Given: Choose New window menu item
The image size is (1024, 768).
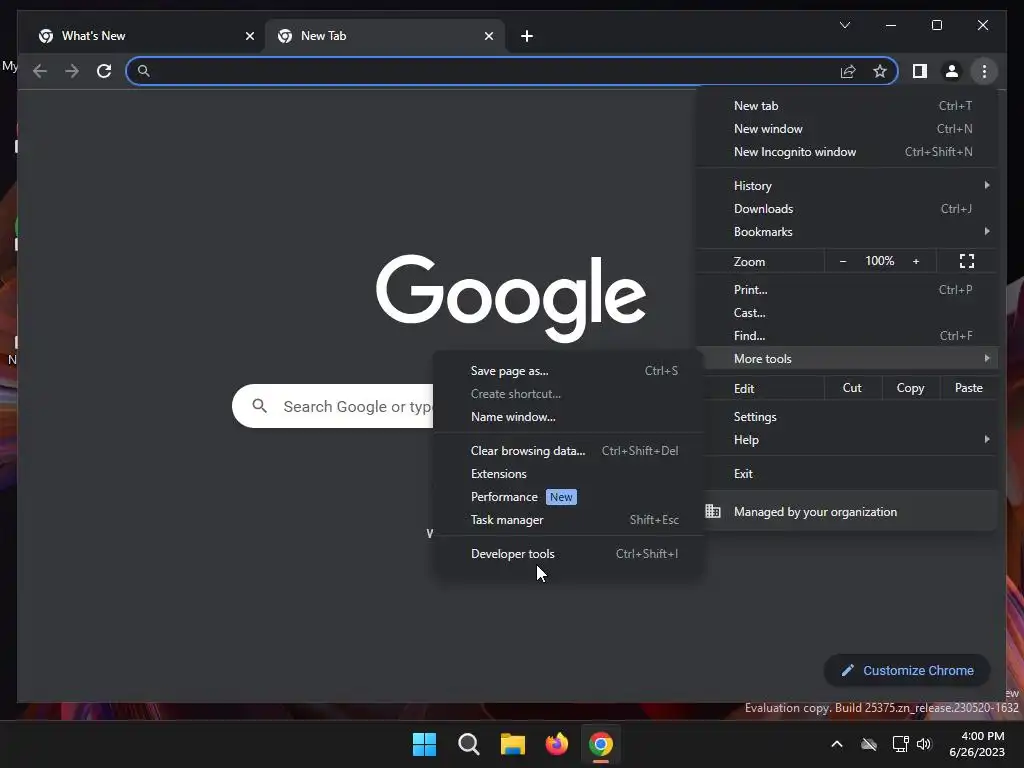Looking at the screenshot, I should tap(846, 129).
